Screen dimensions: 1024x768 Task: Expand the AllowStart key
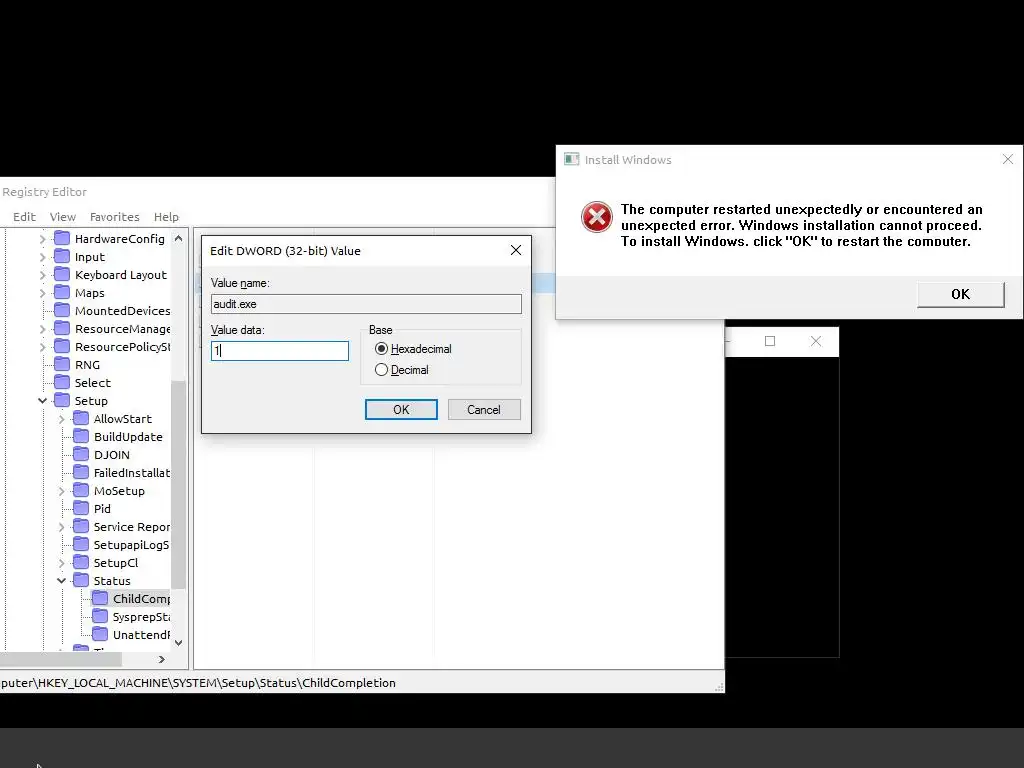pos(61,419)
